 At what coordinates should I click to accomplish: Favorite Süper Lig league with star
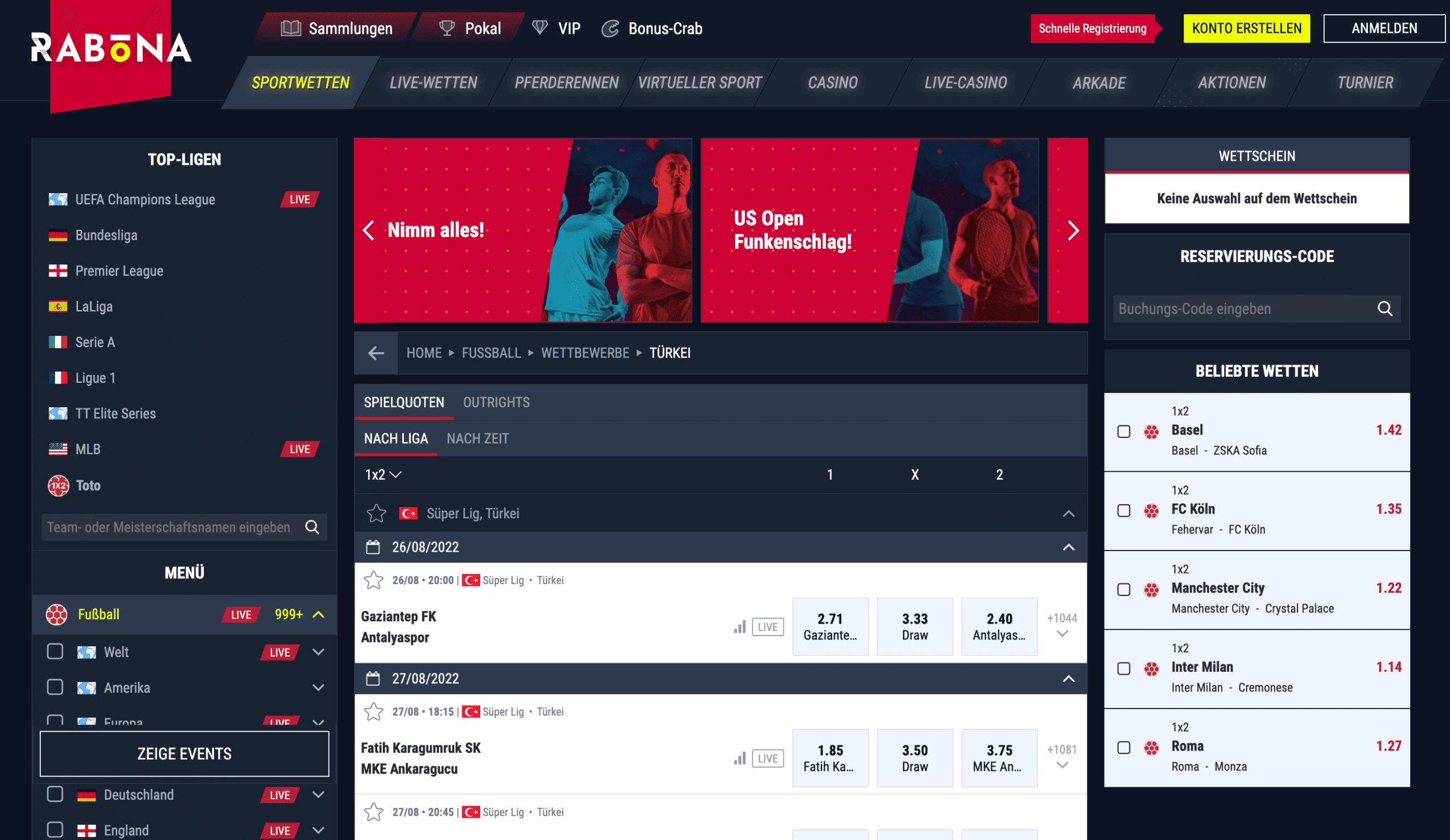(376, 513)
